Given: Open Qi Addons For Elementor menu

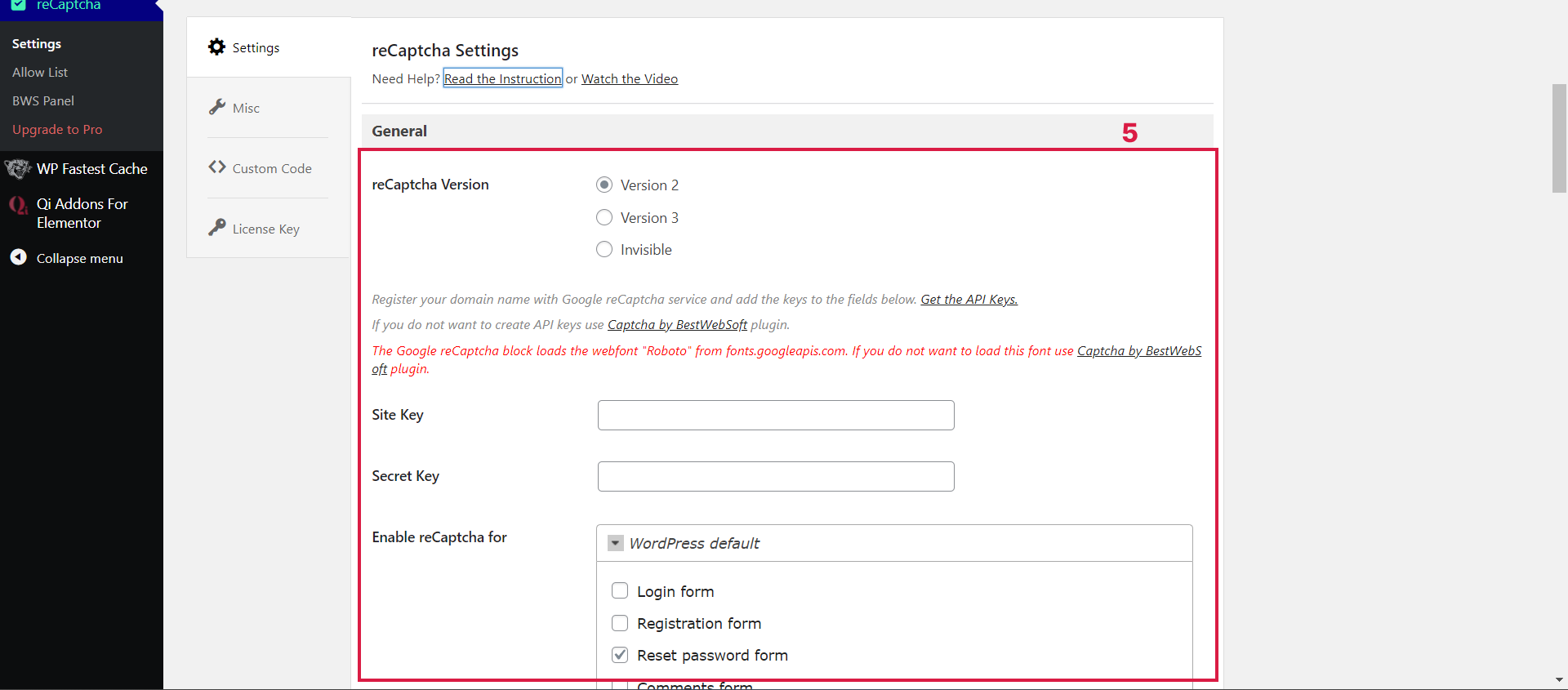Looking at the screenshot, I should click(x=82, y=213).
